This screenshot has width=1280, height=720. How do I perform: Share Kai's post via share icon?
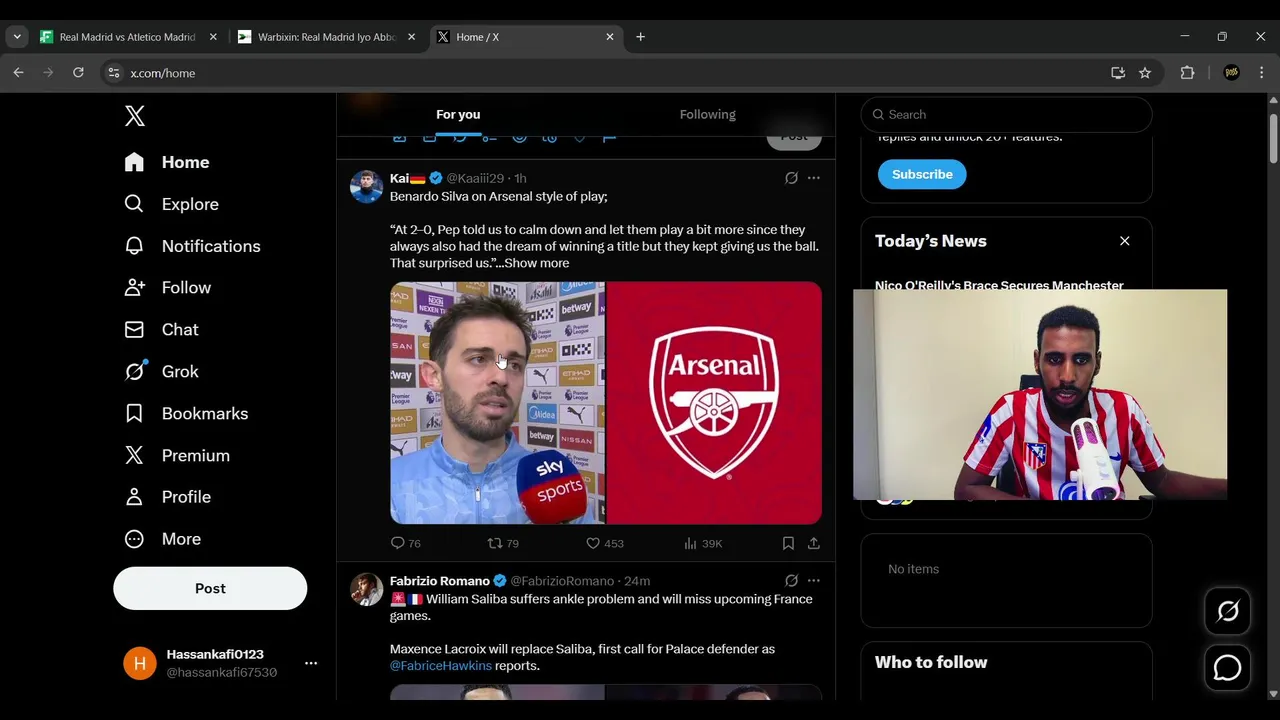point(814,543)
